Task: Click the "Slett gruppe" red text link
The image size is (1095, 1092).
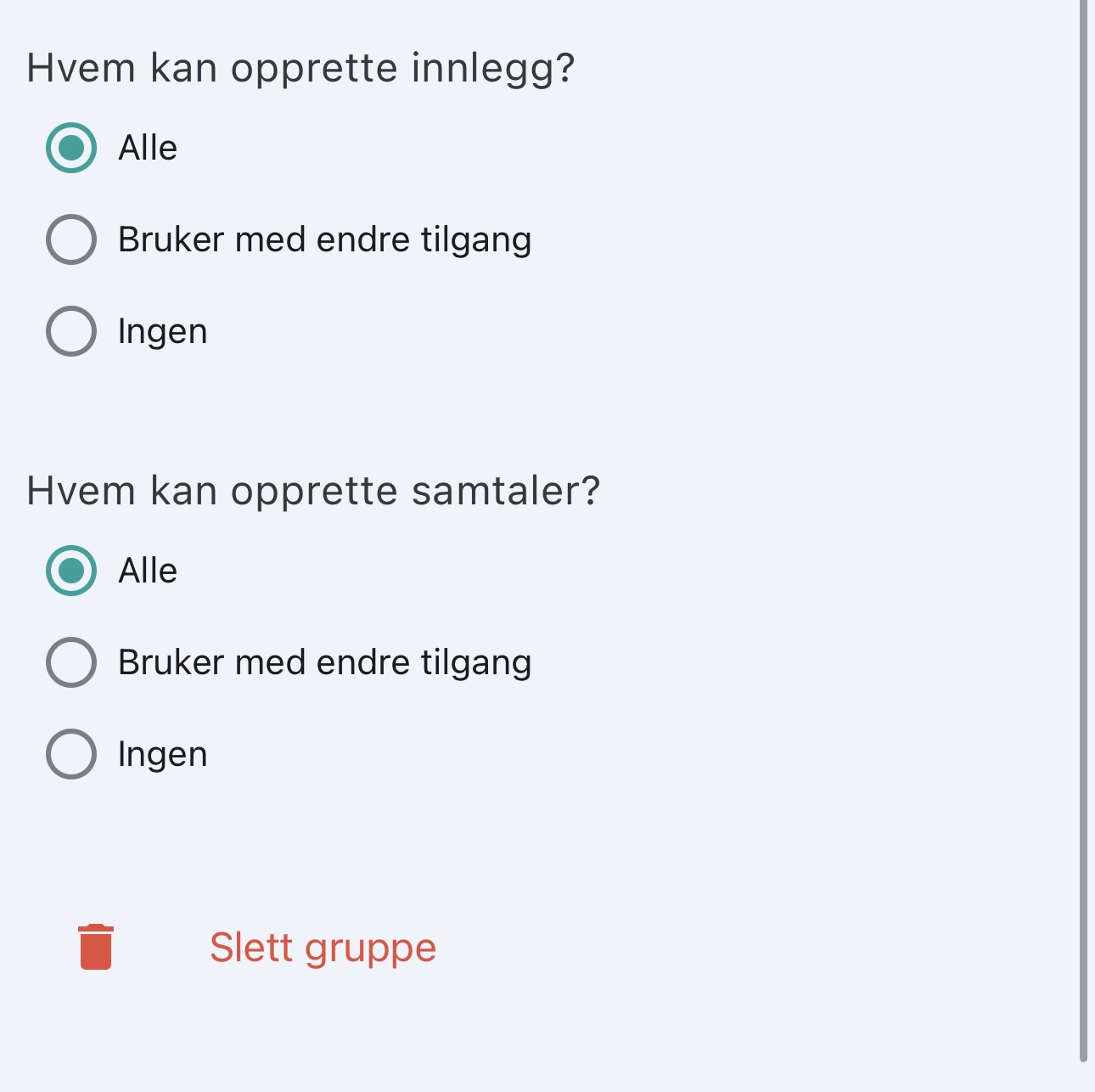Action: pyautogui.click(x=323, y=948)
